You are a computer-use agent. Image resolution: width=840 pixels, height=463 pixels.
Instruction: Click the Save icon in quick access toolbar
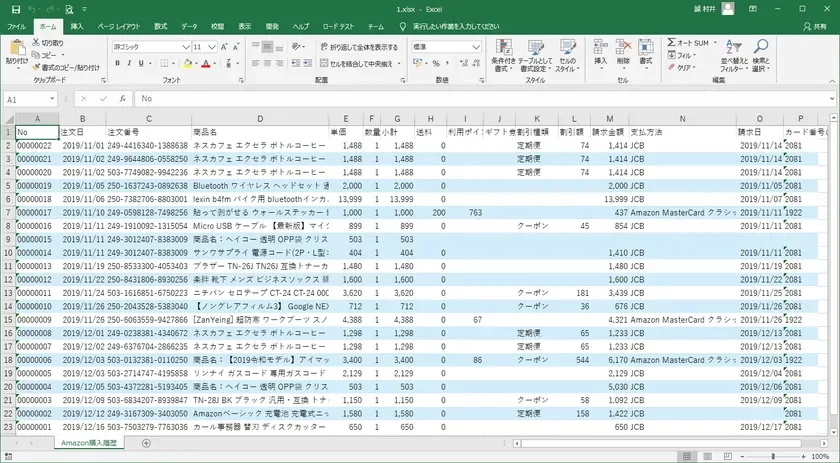(x=16, y=9)
